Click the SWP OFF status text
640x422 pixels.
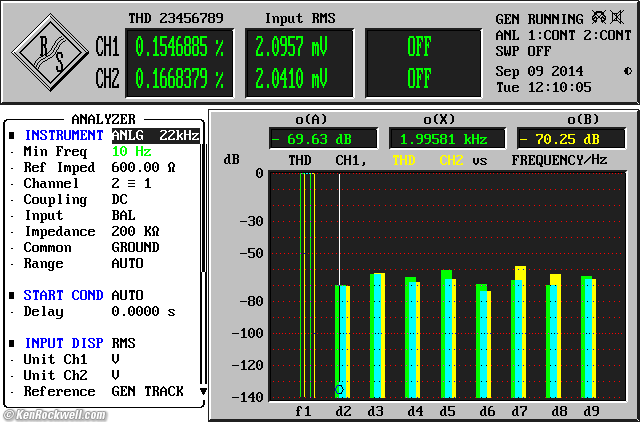point(523,51)
